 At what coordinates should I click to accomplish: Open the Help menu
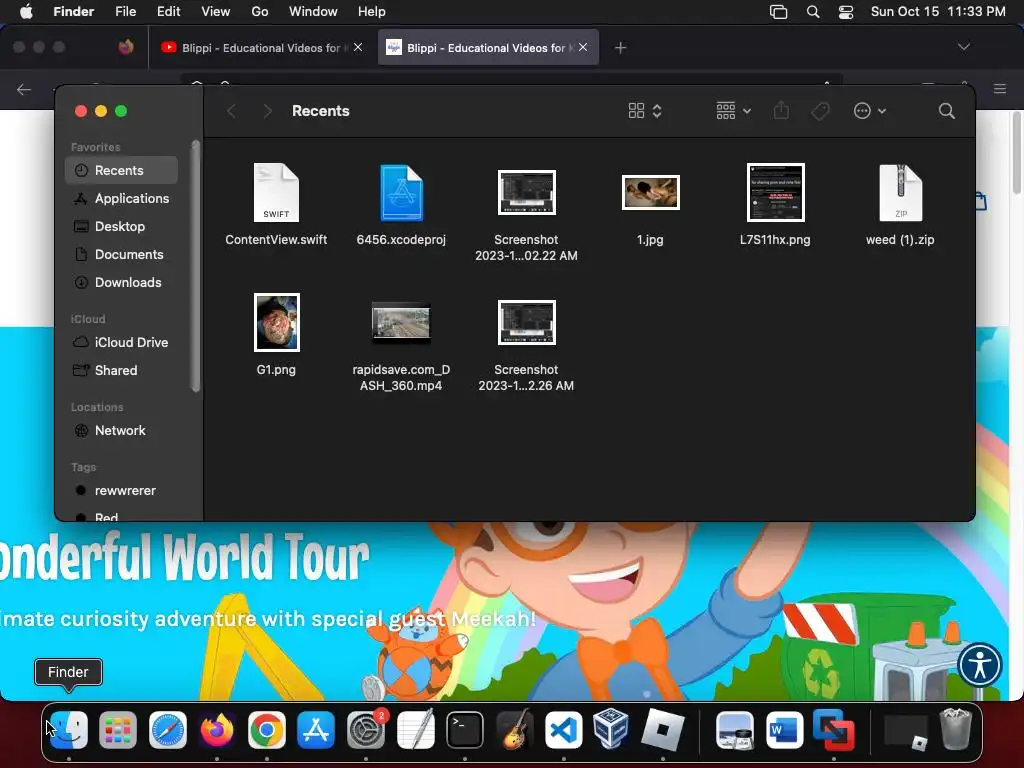(372, 12)
